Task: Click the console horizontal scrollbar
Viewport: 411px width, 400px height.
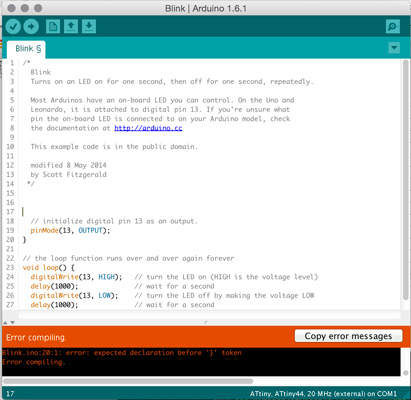Action: (128, 381)
